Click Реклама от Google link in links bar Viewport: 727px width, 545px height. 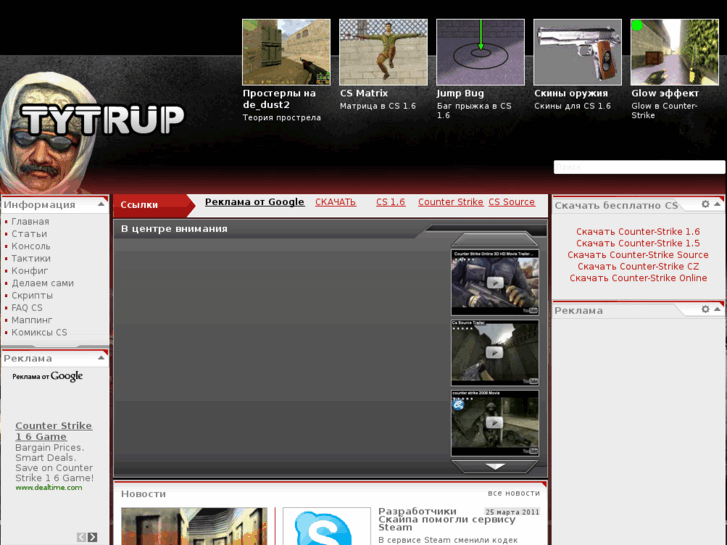255,202
